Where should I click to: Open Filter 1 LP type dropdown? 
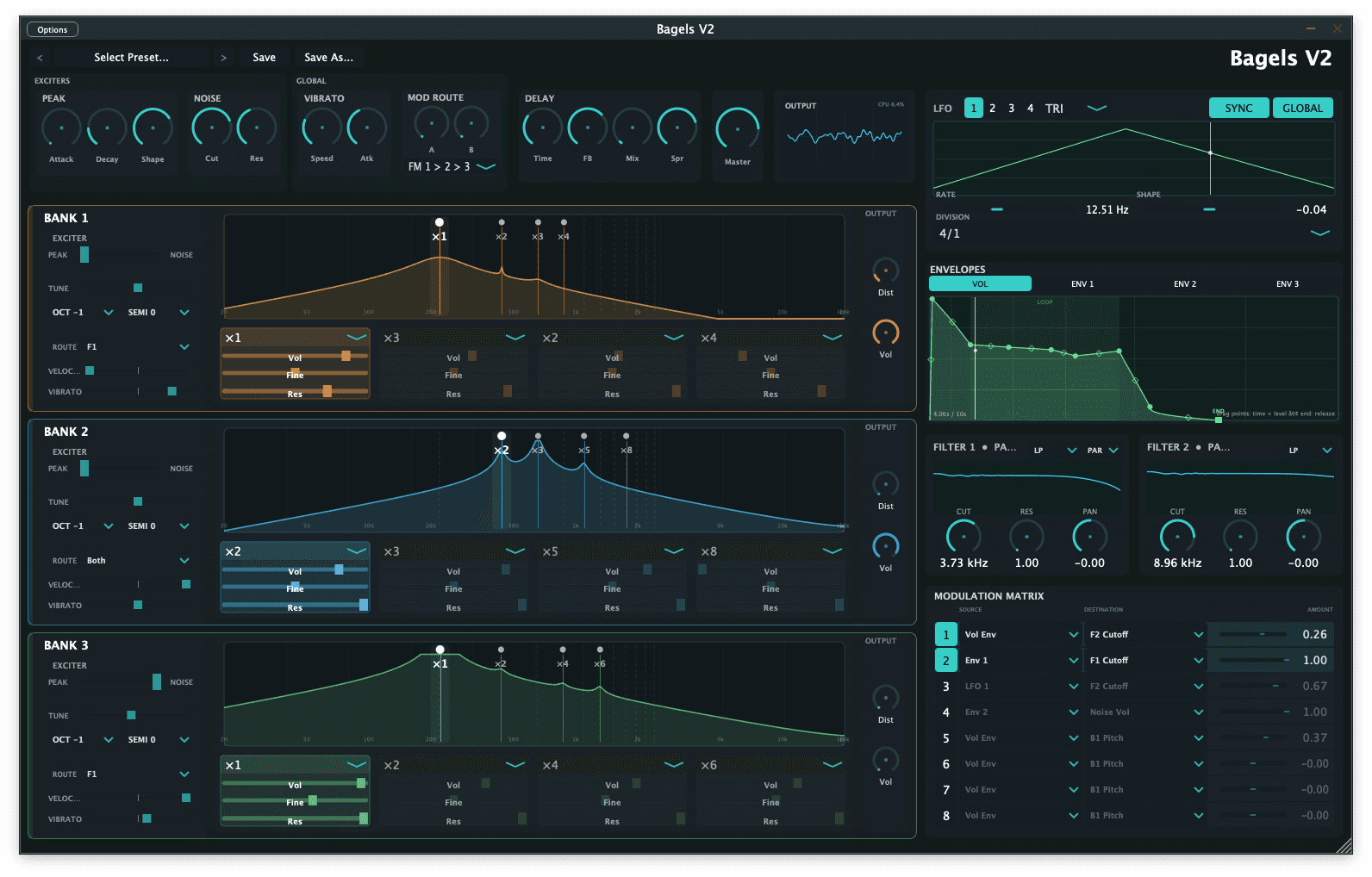point(1055,451)
